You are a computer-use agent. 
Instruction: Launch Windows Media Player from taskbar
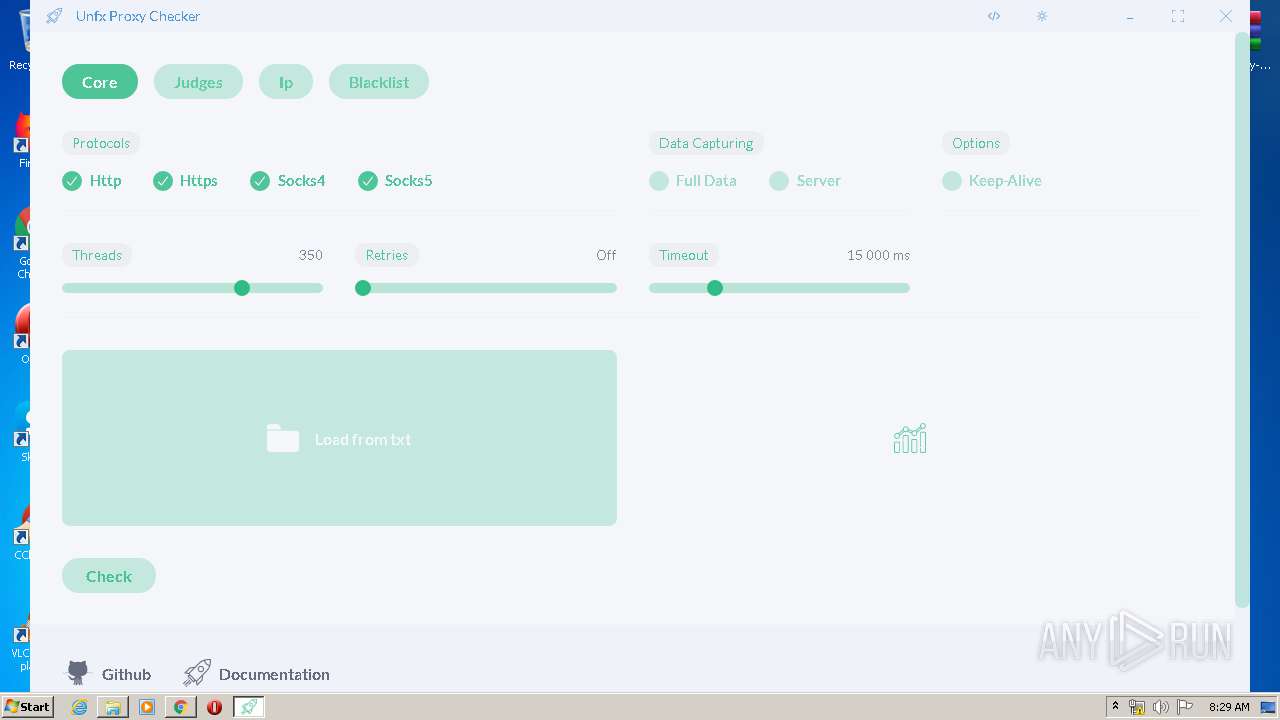click(x=147, y=707)
